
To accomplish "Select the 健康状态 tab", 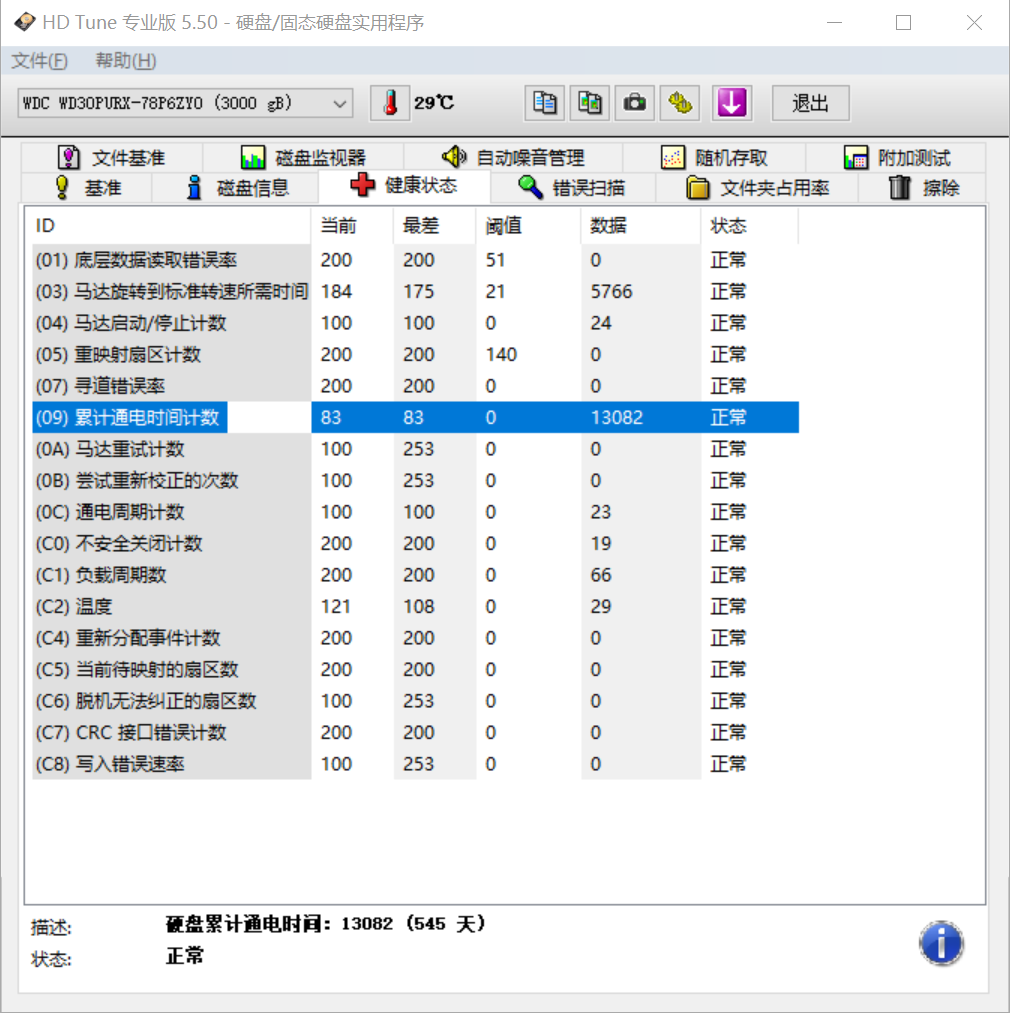I will click(x=404, y=186).
